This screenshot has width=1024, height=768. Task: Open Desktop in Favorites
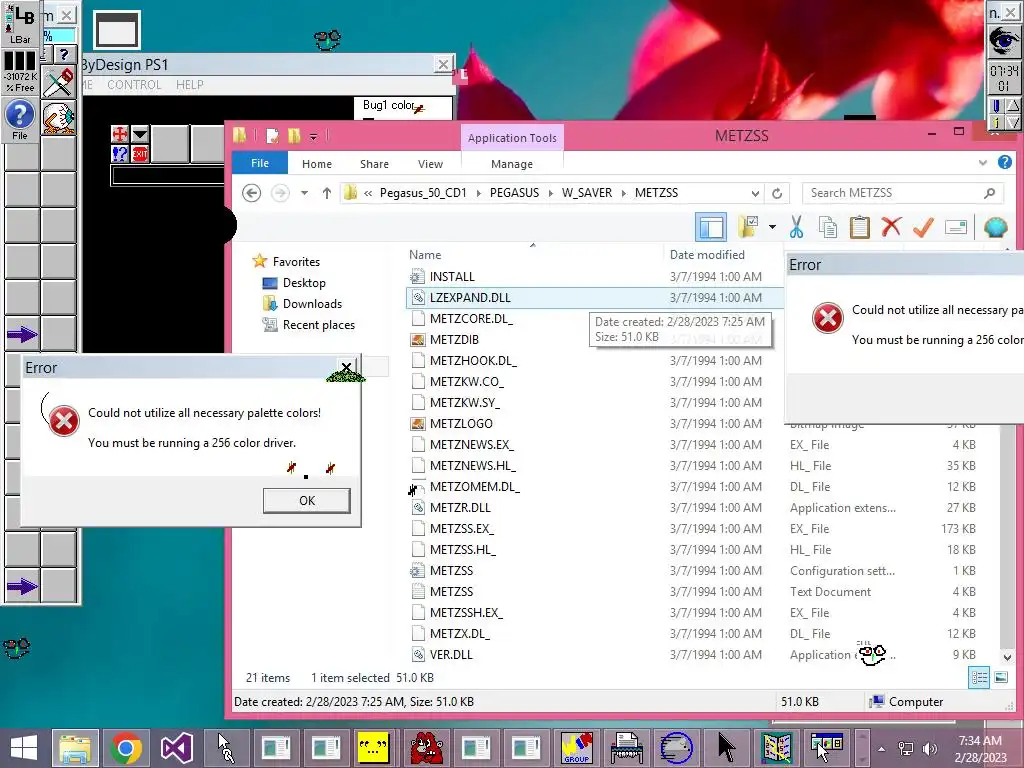point(304,283)
